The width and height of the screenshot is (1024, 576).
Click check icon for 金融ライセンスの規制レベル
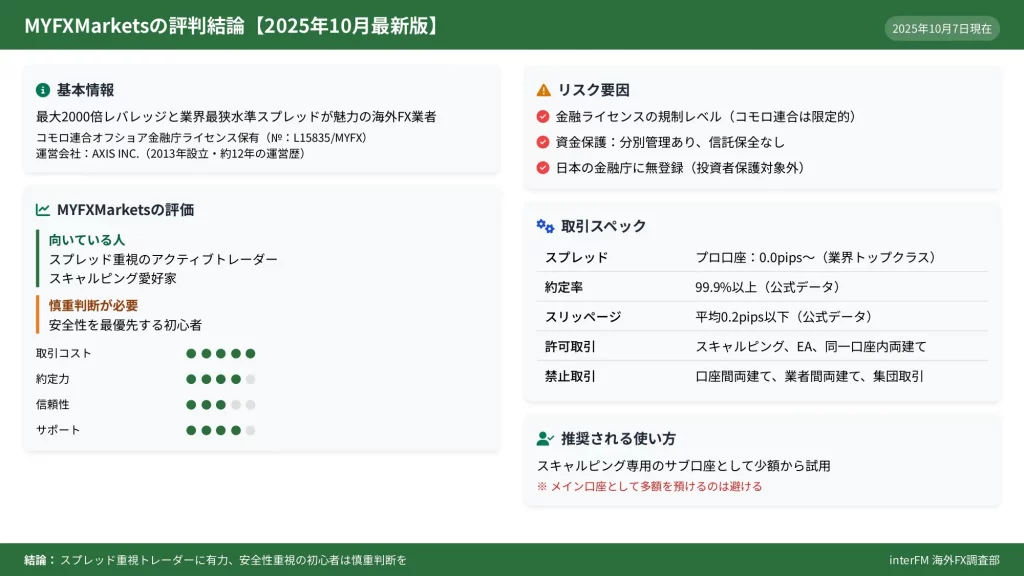[x=543, y=117]
